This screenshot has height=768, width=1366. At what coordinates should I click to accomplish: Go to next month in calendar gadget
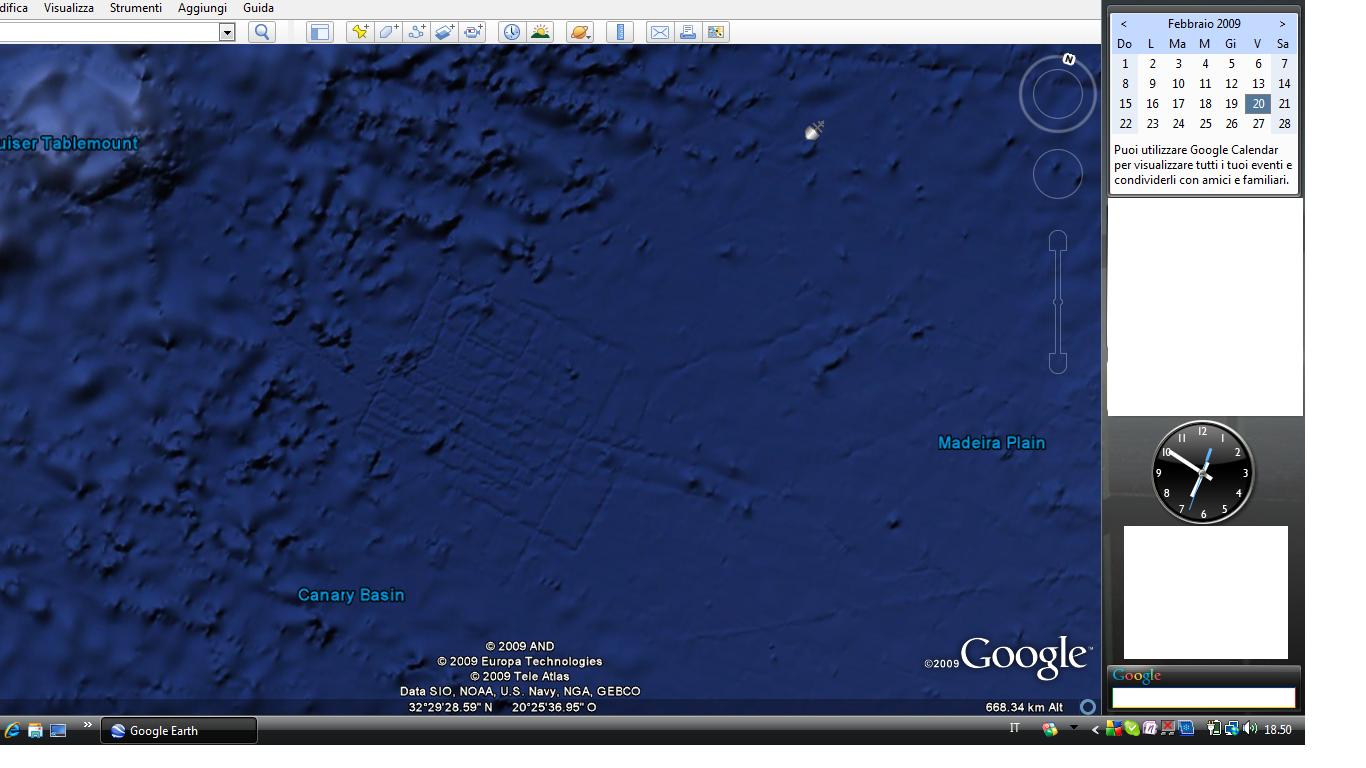[1282, 24]
